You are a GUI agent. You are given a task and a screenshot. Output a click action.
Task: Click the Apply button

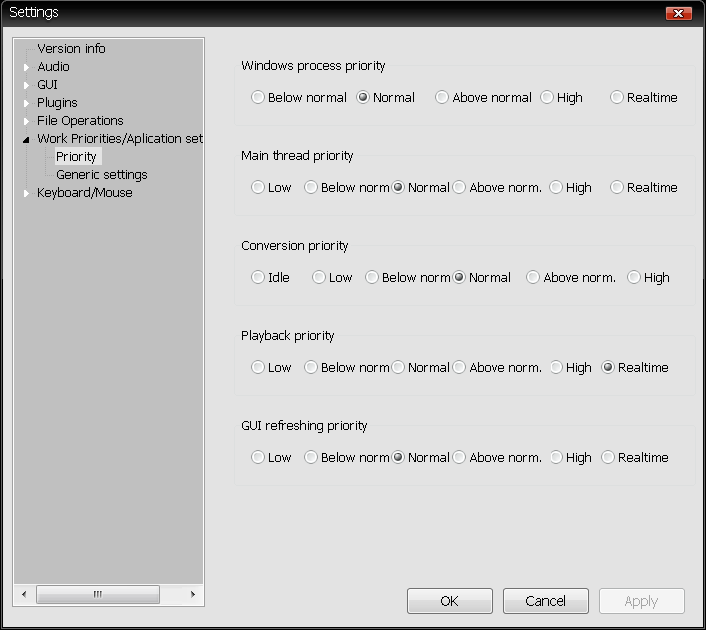tap(642, 601)
